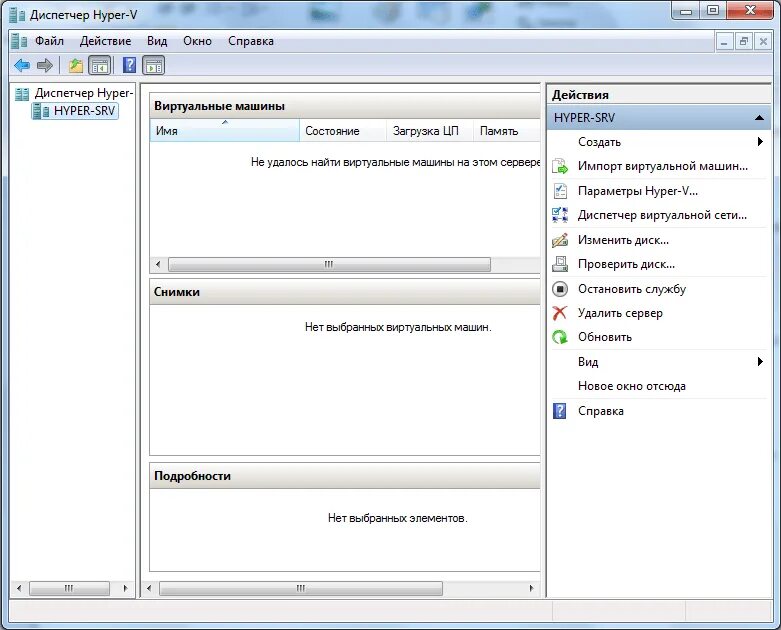
Task: Open the Справка menu in menu bar
Action: 251,41
